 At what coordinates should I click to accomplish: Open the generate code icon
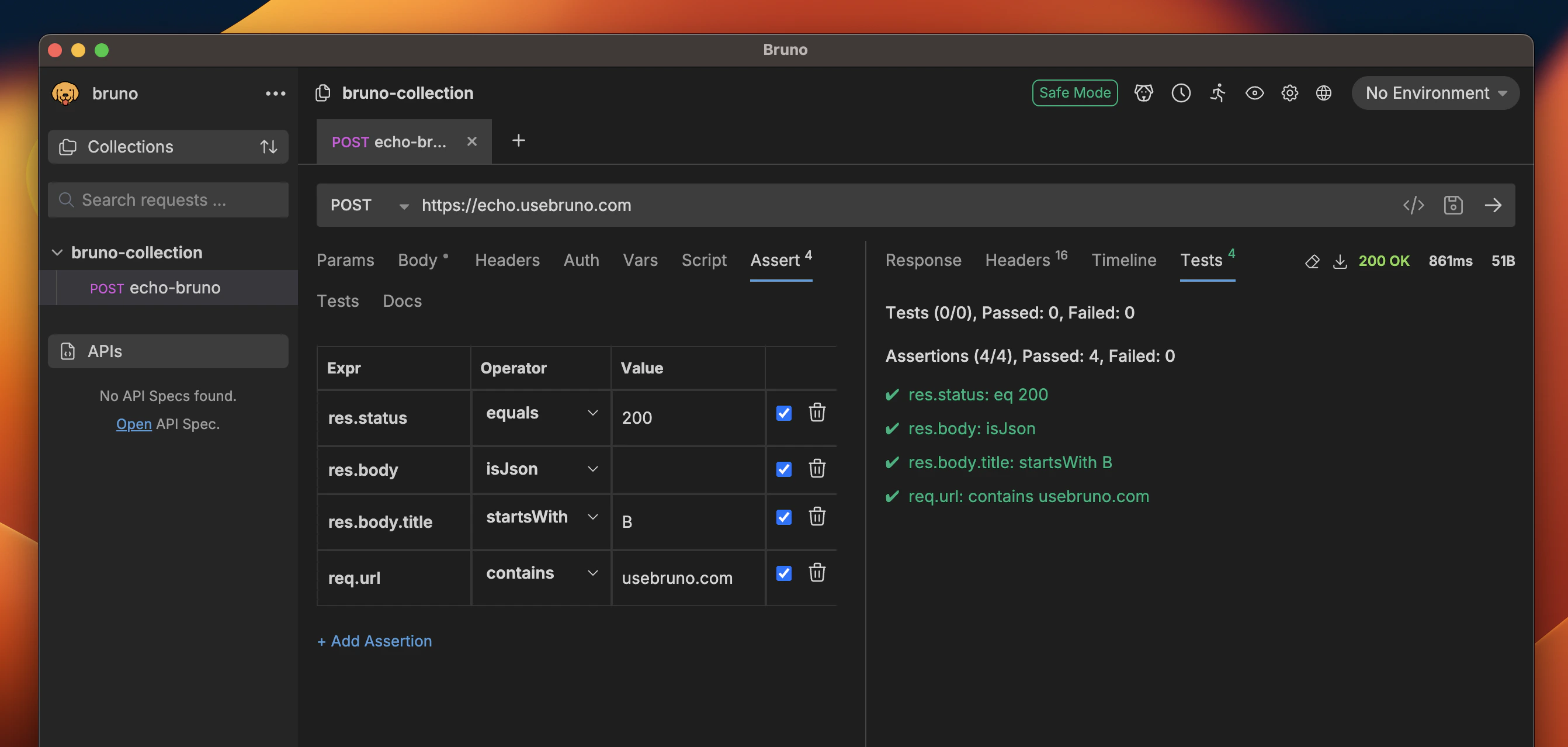point(1413,205)
